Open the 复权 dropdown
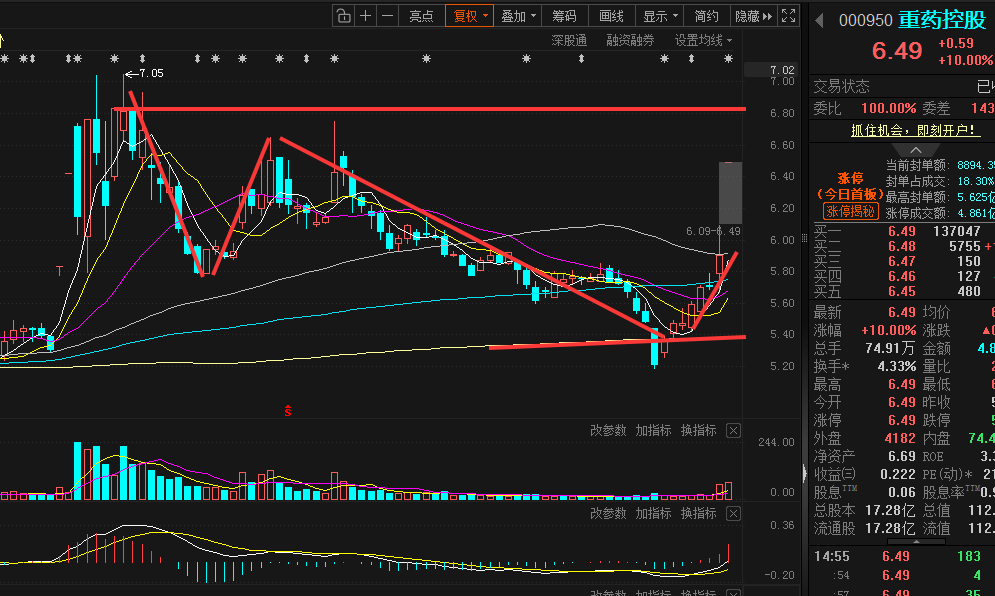The height and width of the screenshot is (596, 995). point(470,16)
